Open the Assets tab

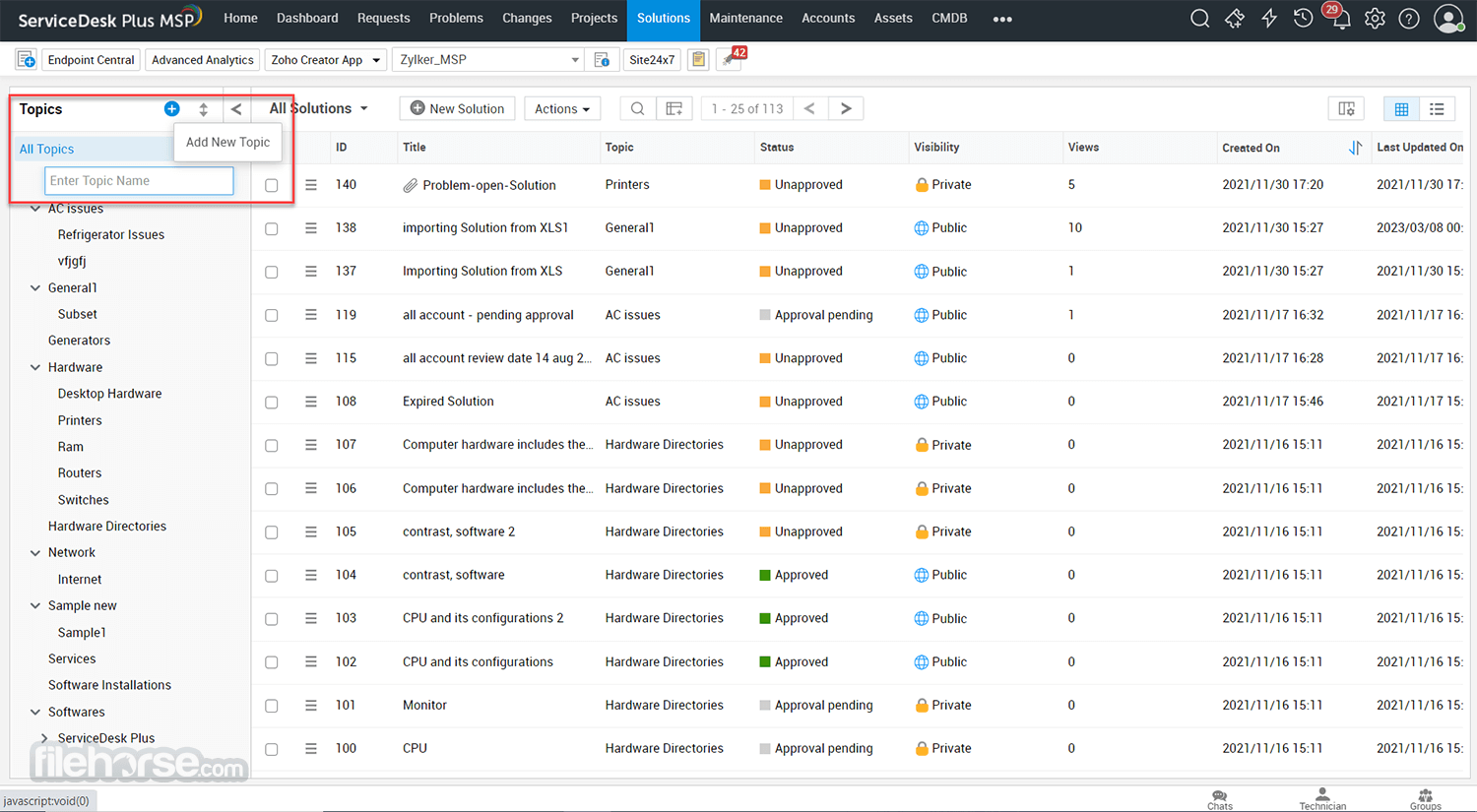click(x=893, y=19)
